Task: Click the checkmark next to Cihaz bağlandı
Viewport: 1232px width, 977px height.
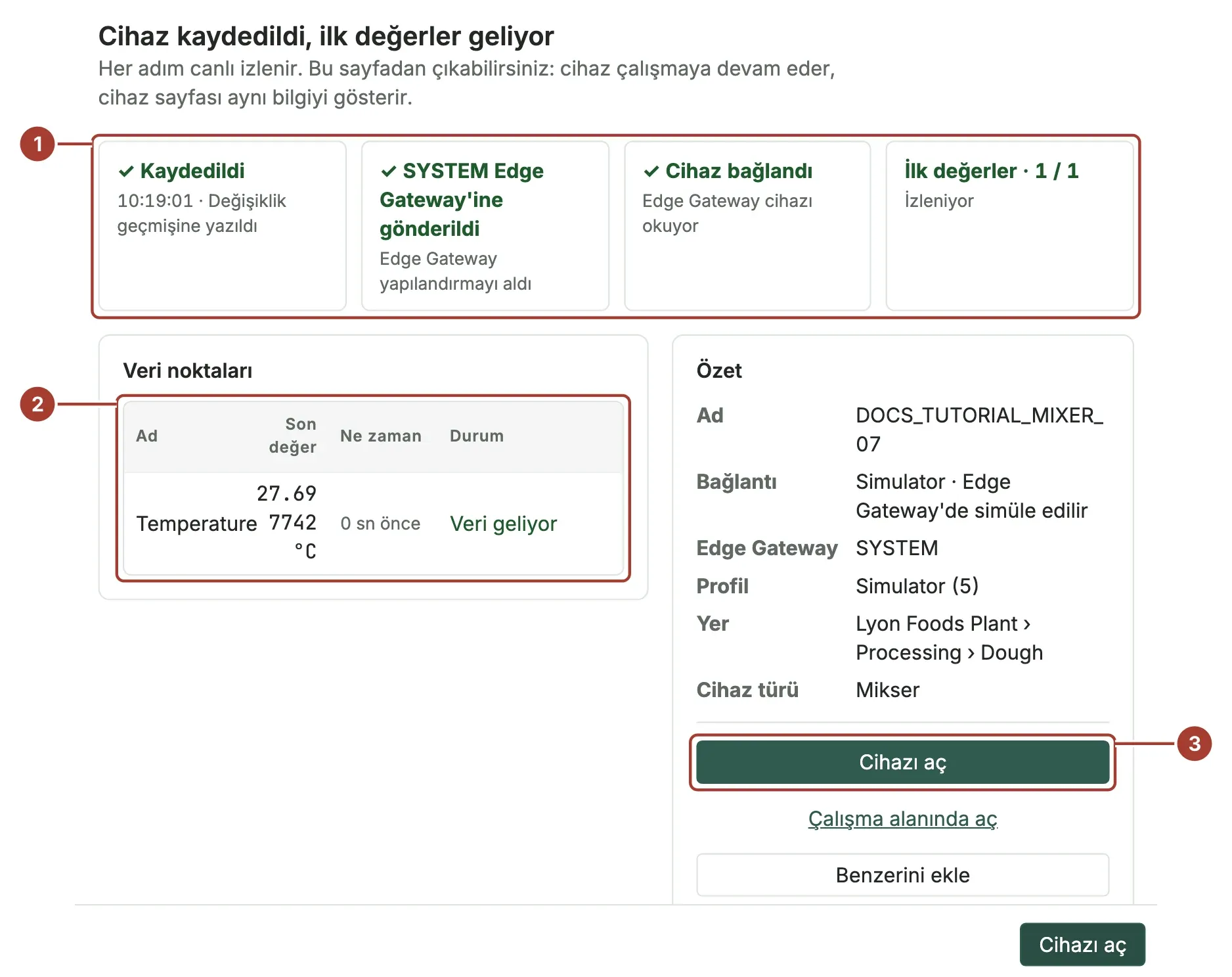Action: tap(651, 171)
